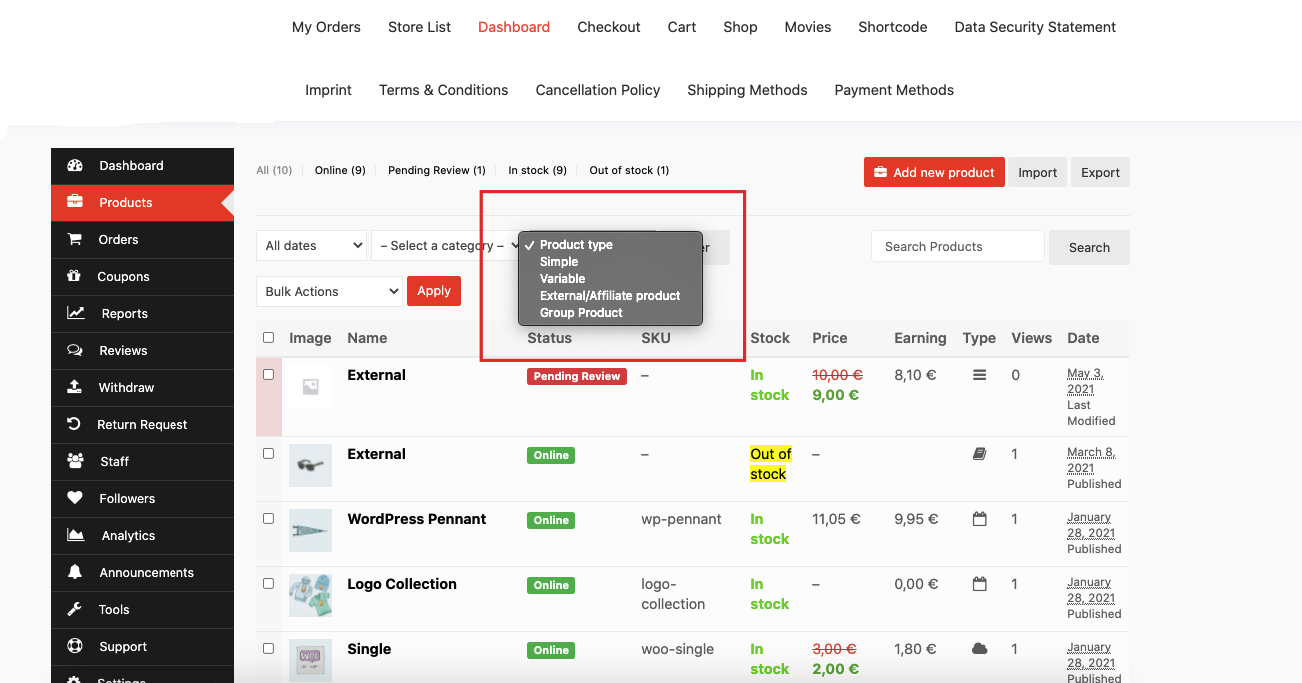Show All (10) products
This screenshot has width=1302, height=683.
coord(274,170)
